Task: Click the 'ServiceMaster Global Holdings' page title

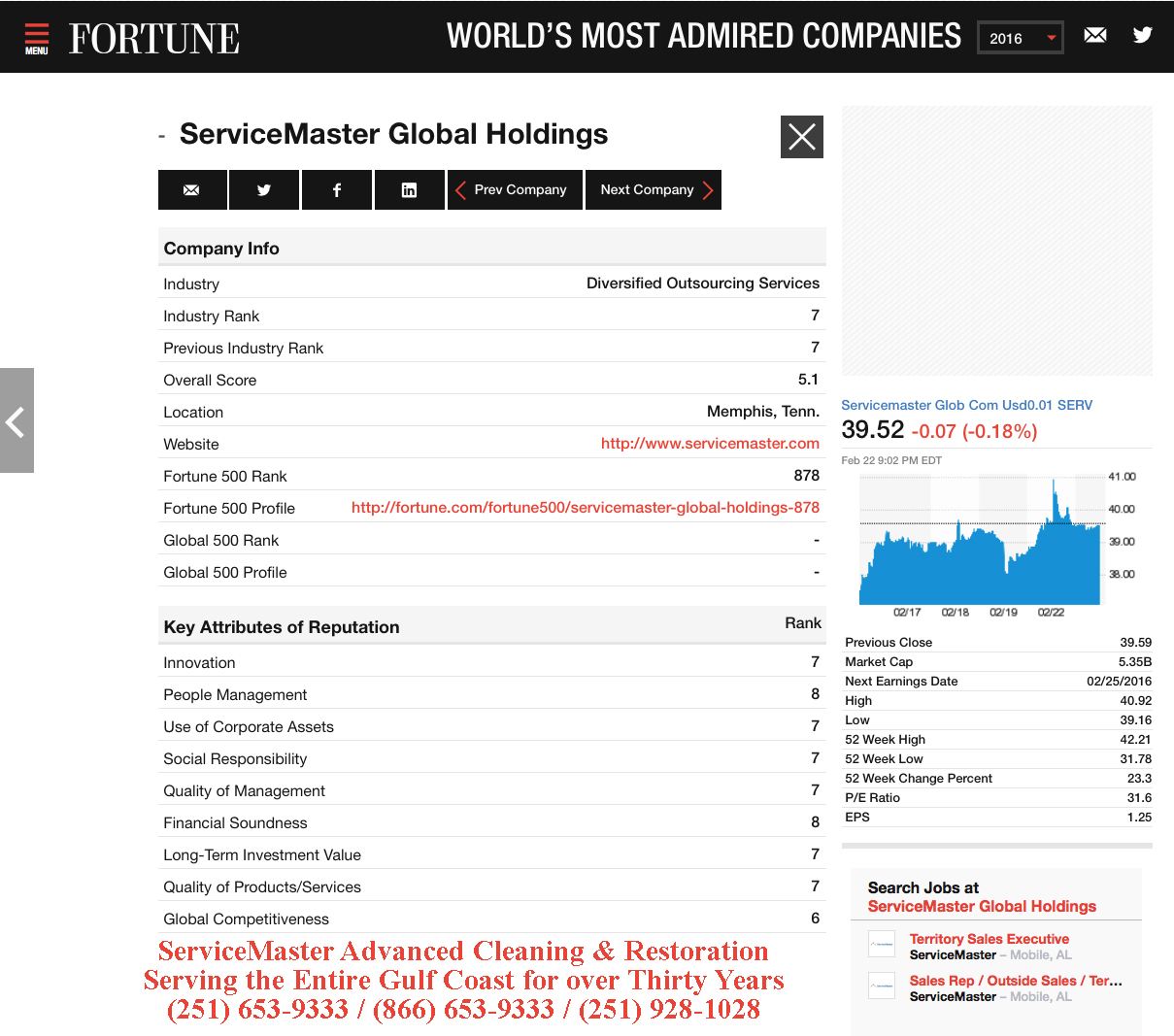Action: tap(394, 134)
